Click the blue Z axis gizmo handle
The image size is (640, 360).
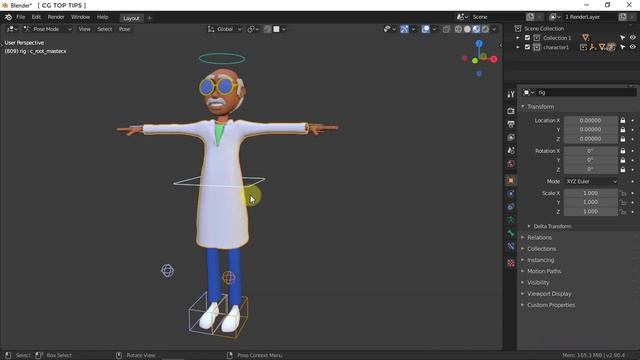tap(479, 43)
